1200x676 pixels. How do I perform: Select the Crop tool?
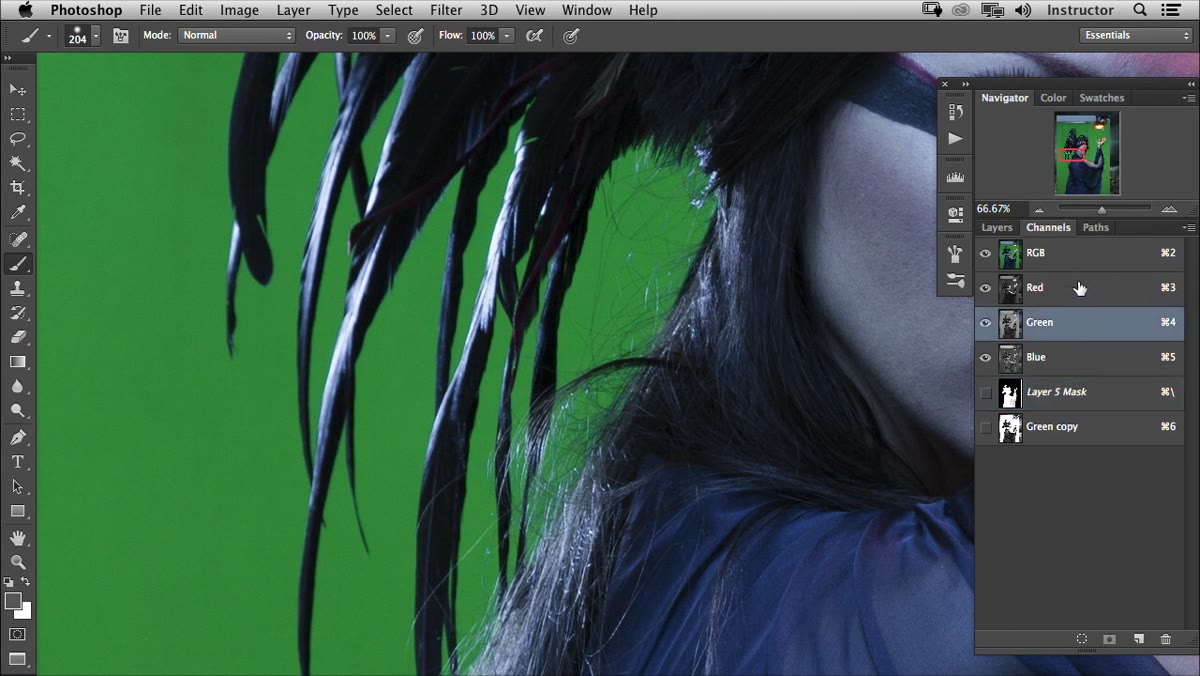point(18,188)
